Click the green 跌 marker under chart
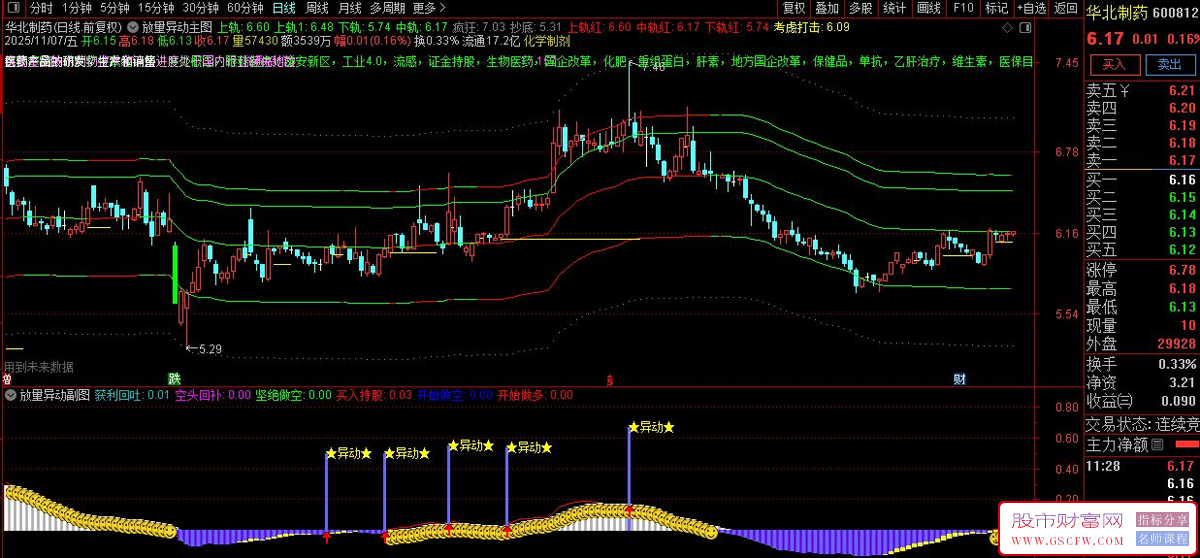The image size is (1200, 558). (174, 378)
